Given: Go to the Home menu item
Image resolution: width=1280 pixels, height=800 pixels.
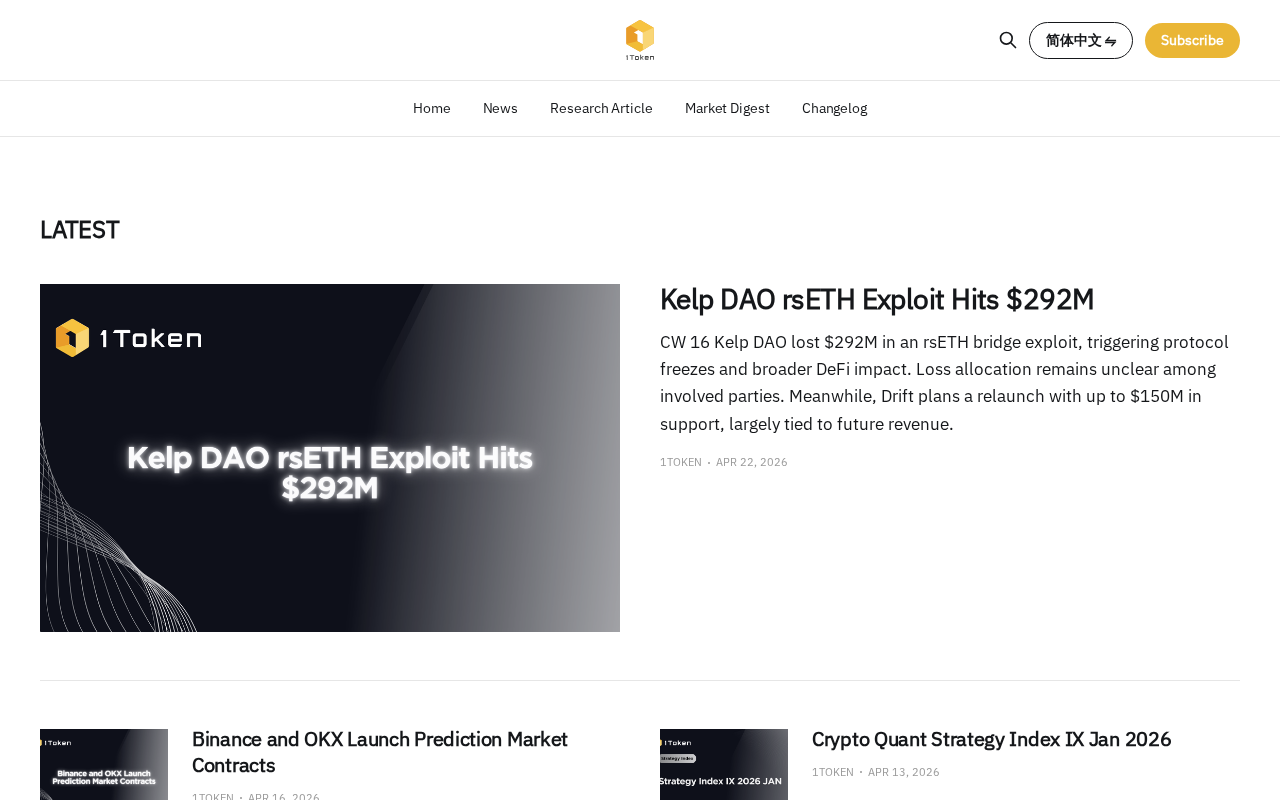Looking at the screenshot, I should click(x=432, y=108).
